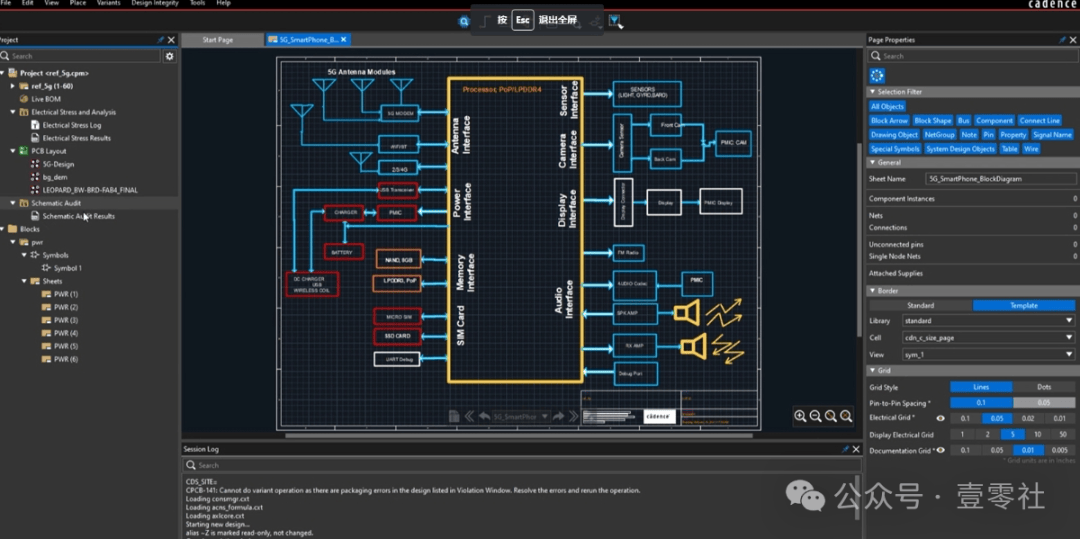This screenshot has height=539, width=1080.
Task: Click the search icon in top toolbar
Action: (464, 21)
